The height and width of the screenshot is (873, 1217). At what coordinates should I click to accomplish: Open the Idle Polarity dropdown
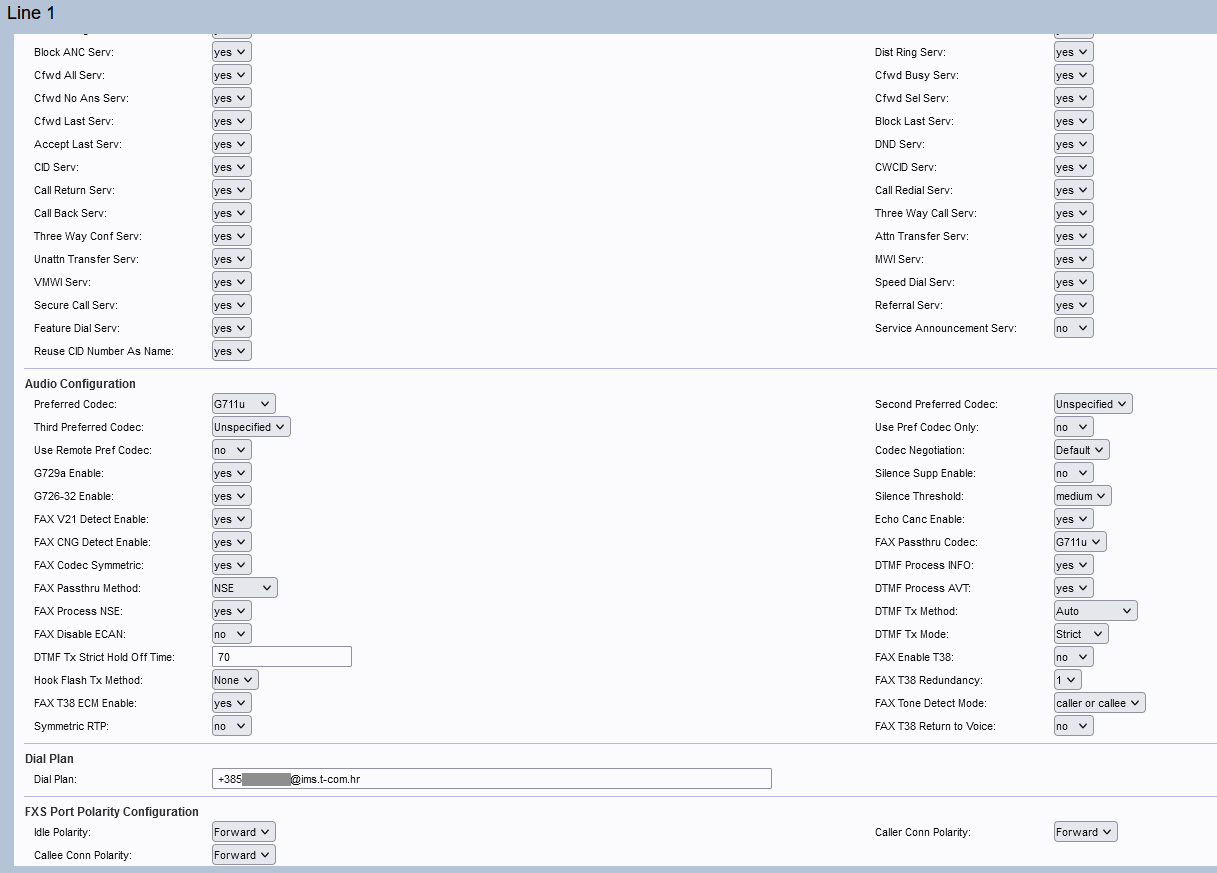(x=243, y=832)
